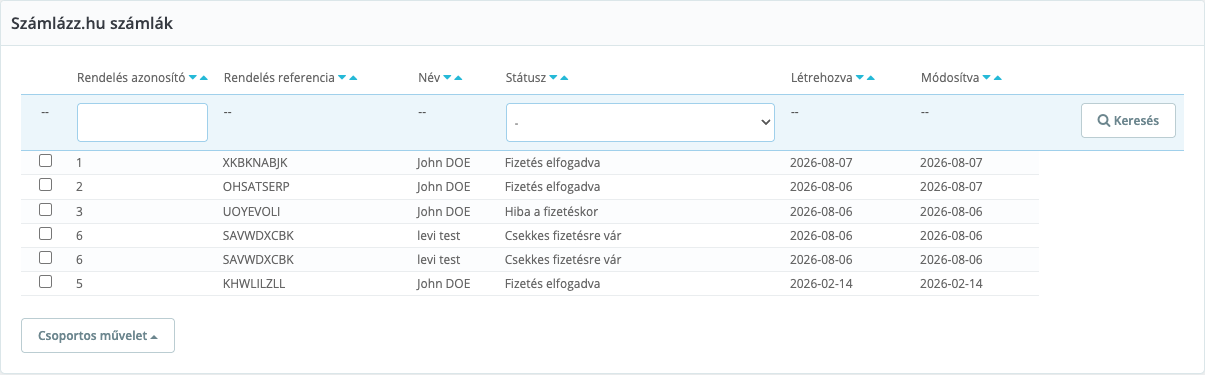Click up sort arrow beside Státusz
The width and height of the screenshot is (1205, 375).
(564, 77)
